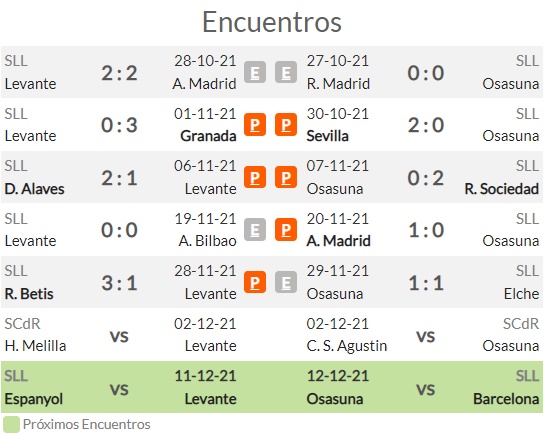Click Levante's loss icon versus R. Betis
544x436 pixels.
pyautogui.click(x=255, y=282)
